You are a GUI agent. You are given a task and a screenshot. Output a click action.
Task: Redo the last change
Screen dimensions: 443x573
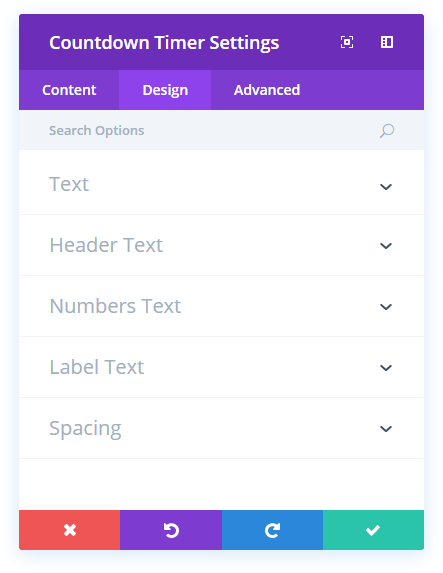[272, 530]
